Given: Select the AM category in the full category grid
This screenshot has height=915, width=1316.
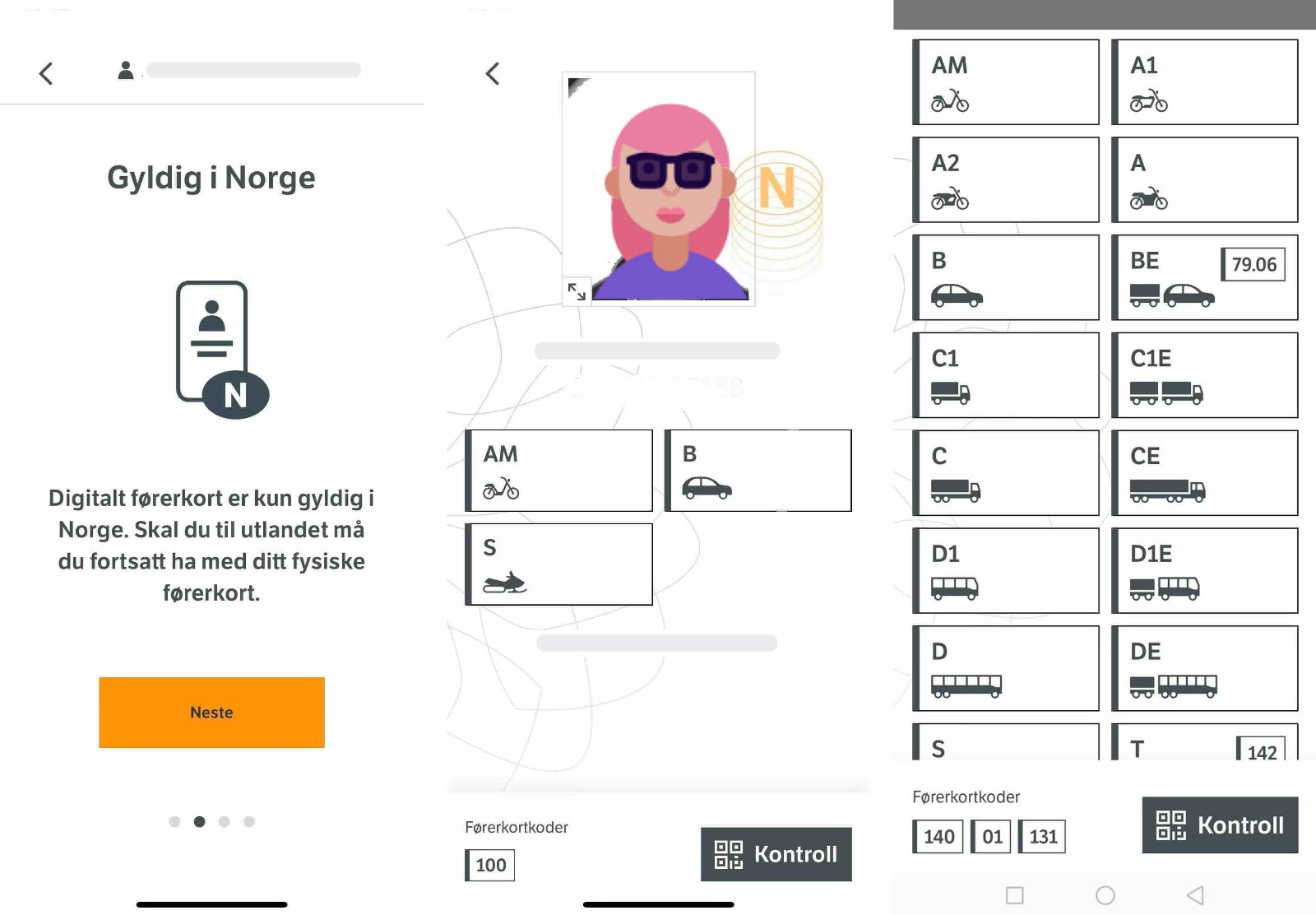Looking at the screenshot, I should point(1006,82).
